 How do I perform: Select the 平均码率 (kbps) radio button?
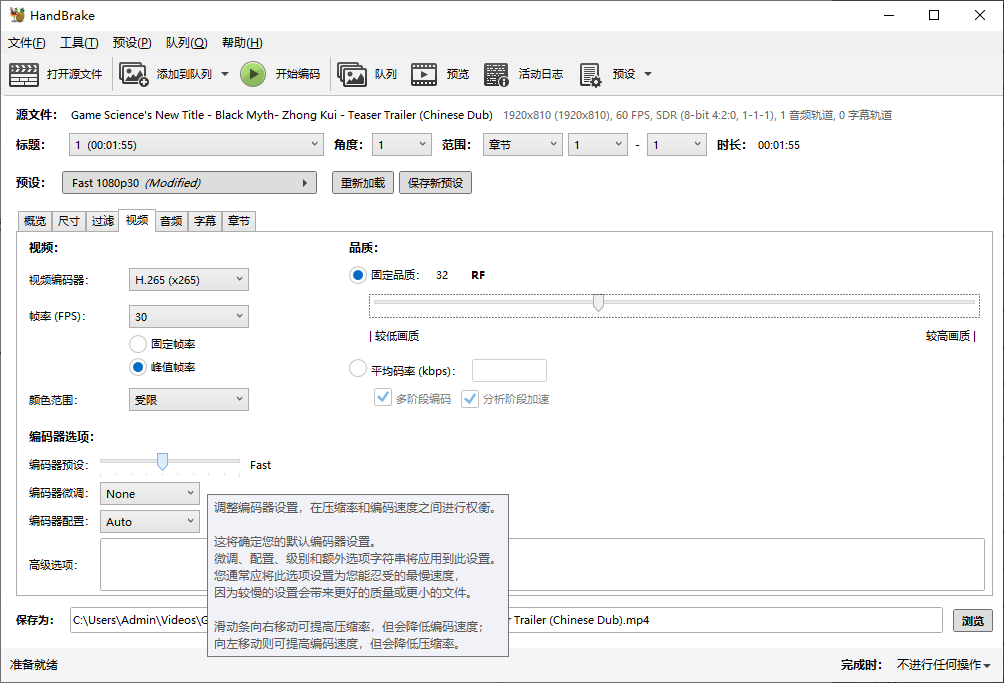point(358,369)
